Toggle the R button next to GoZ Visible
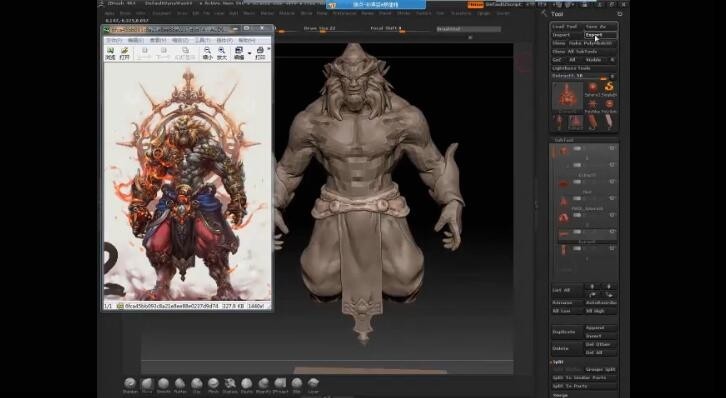726x398 pixels. click(612, 60)
